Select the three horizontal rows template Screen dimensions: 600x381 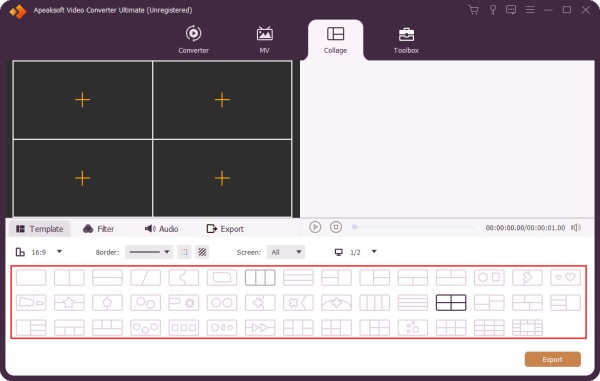point(298,277)
